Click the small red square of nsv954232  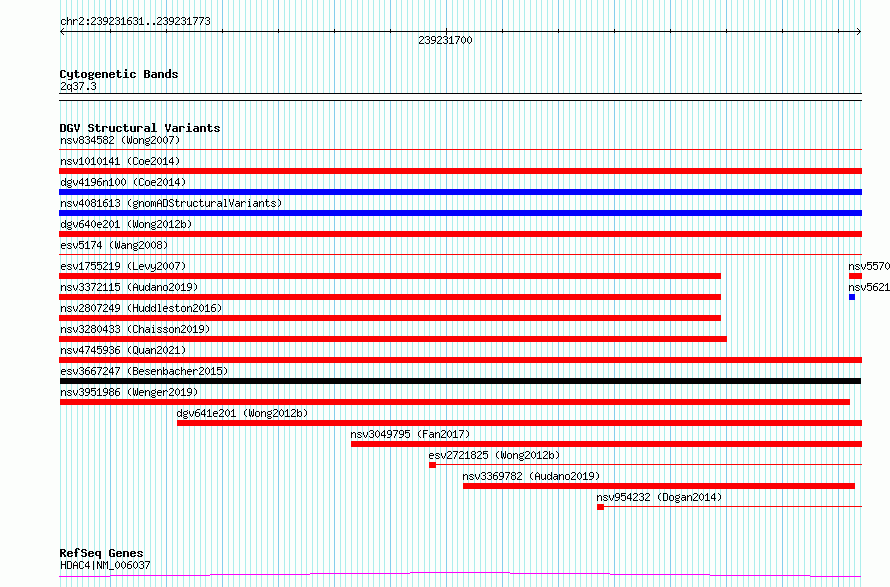point(601,507)
